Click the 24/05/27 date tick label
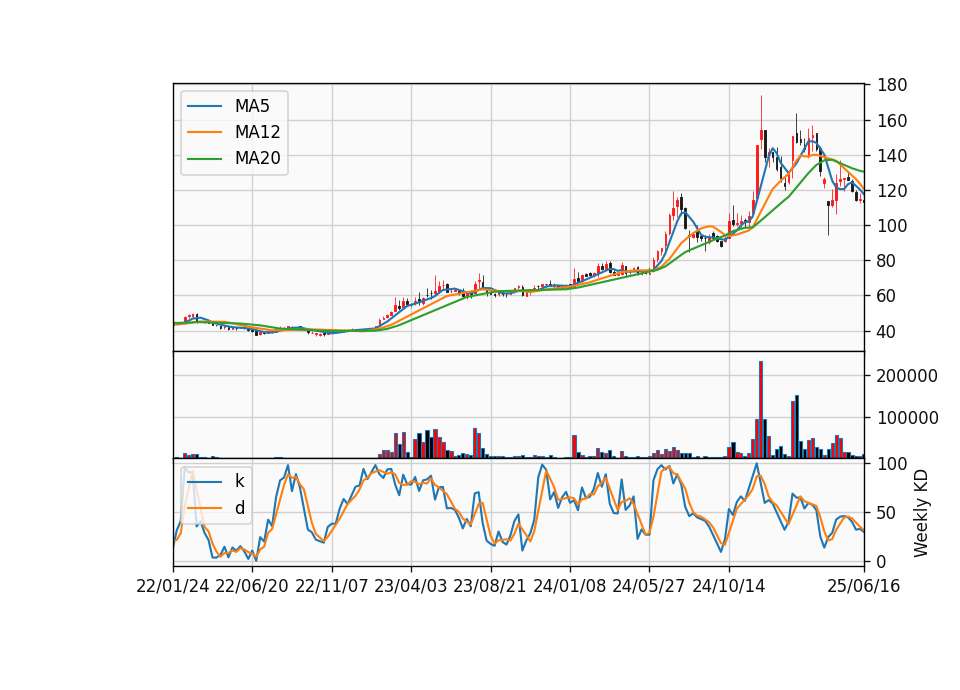 pyautogui.click(x=648, y=586)
